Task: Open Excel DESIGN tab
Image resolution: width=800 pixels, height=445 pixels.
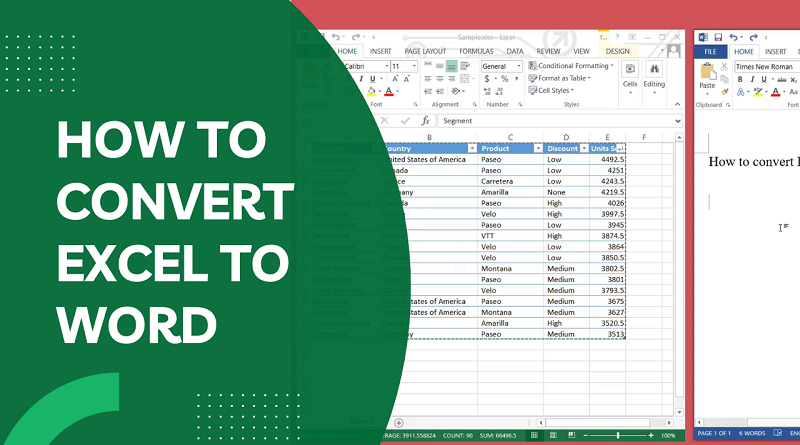Action: pos(617,51)
